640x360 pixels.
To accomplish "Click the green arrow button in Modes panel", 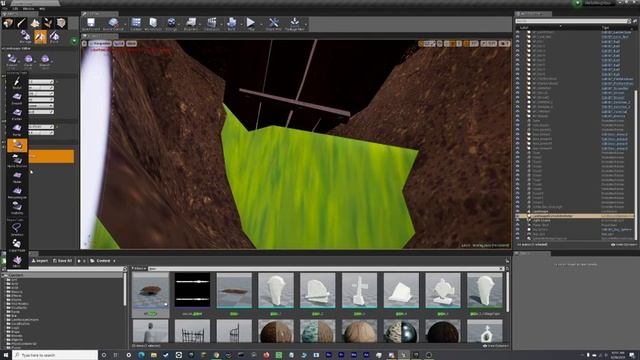I will click(x=74, y=41).
